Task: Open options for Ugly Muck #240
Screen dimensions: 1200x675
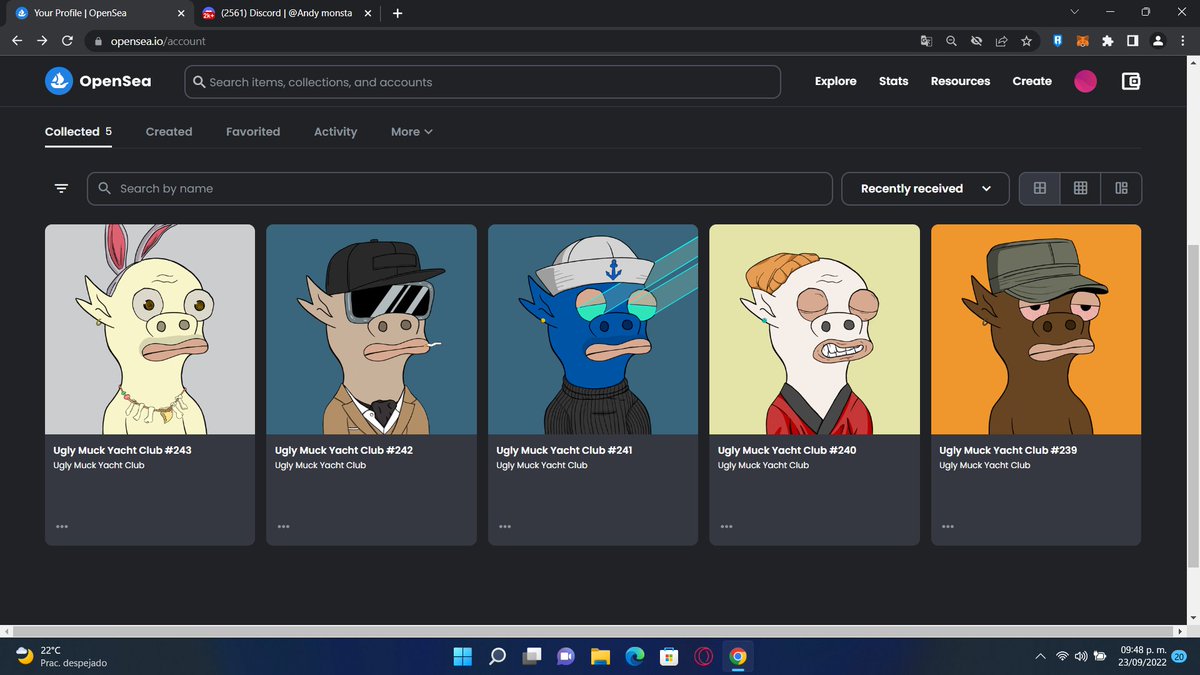Action: click(726, 525)
